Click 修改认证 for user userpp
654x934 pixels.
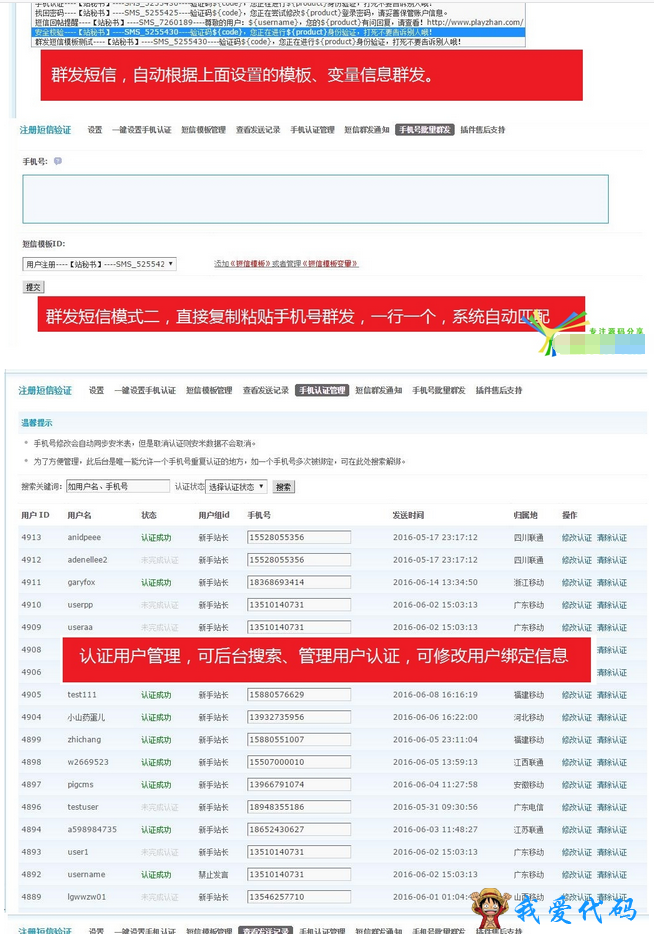[x=577, y=605]
